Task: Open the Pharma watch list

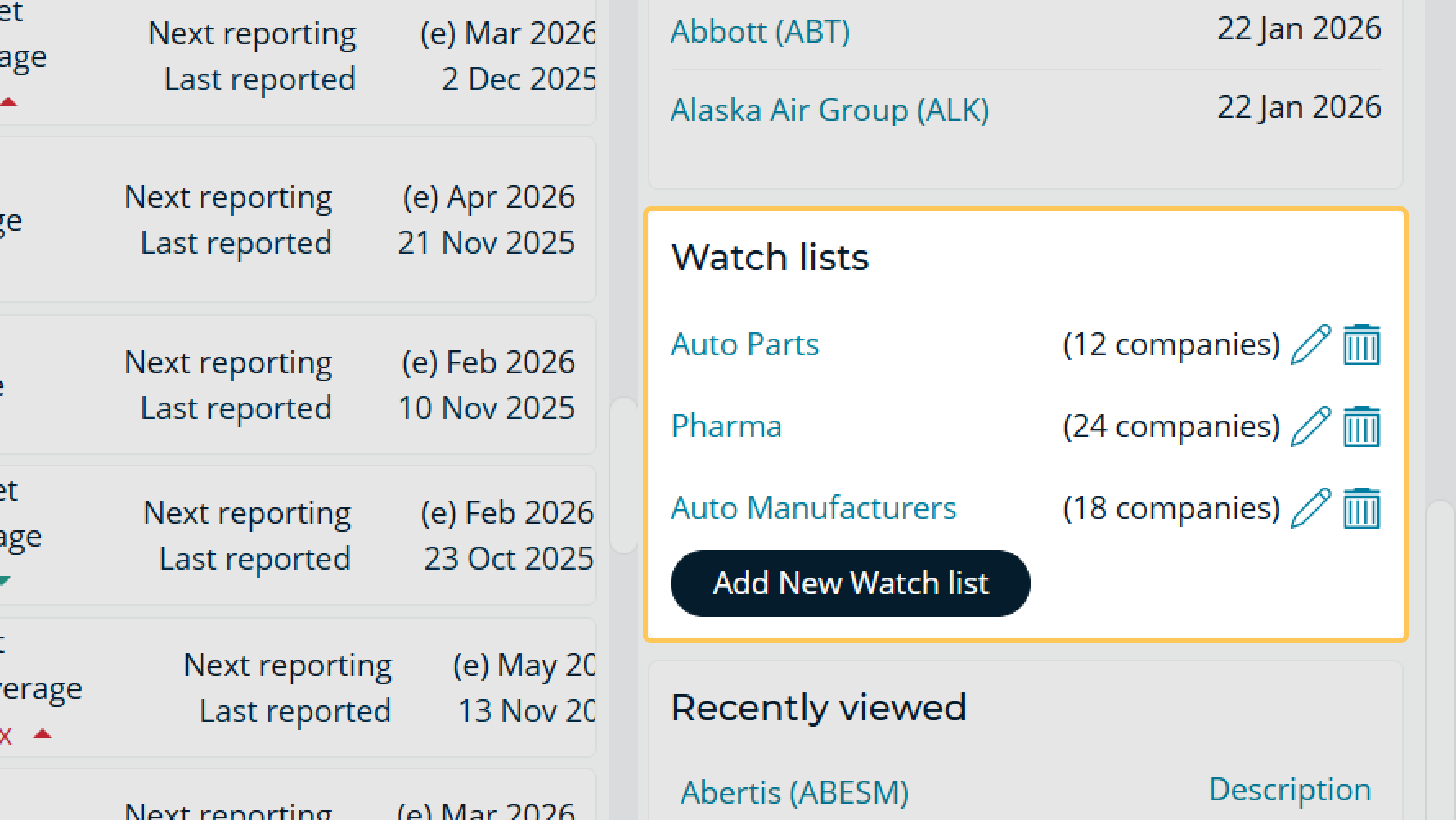Action: click(x=726, y=426)
